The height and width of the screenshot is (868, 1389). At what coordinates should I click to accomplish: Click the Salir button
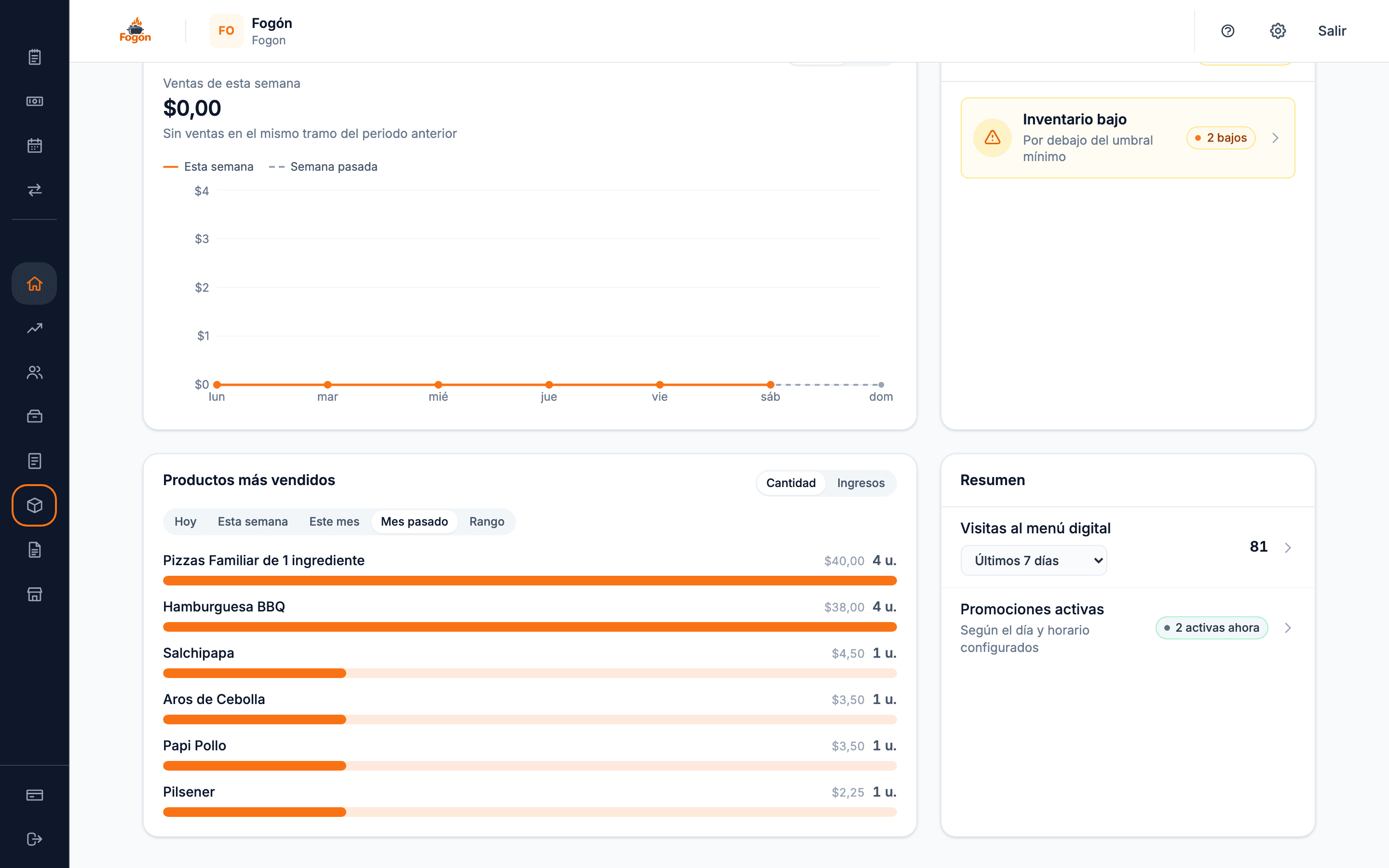pos(1332,31)
